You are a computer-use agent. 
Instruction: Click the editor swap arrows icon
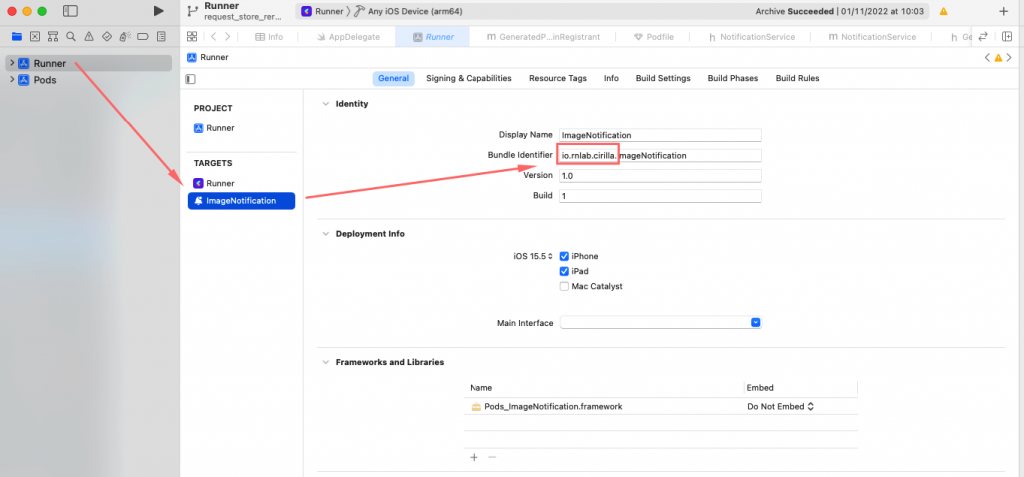pyautogui.click(x=982, y=37)
